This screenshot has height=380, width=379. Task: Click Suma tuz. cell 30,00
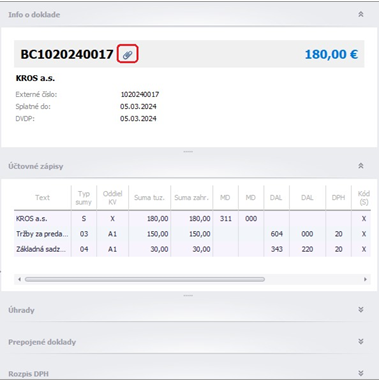tap(149, 249)
